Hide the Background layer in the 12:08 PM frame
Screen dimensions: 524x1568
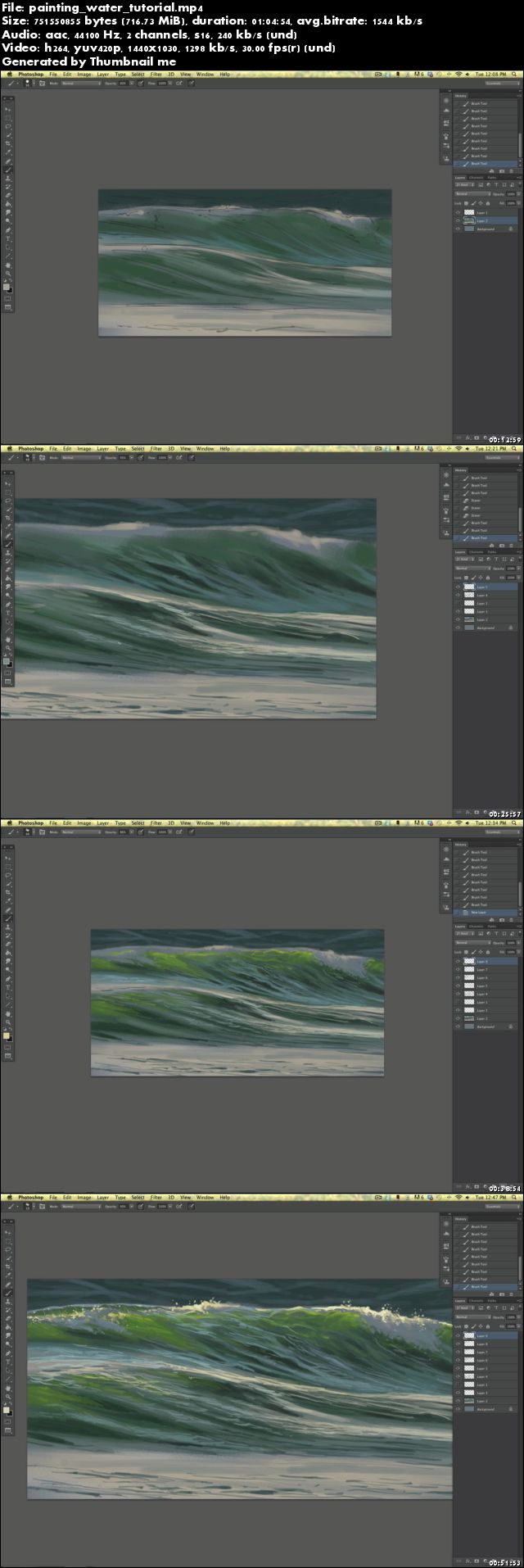point(458,229)
